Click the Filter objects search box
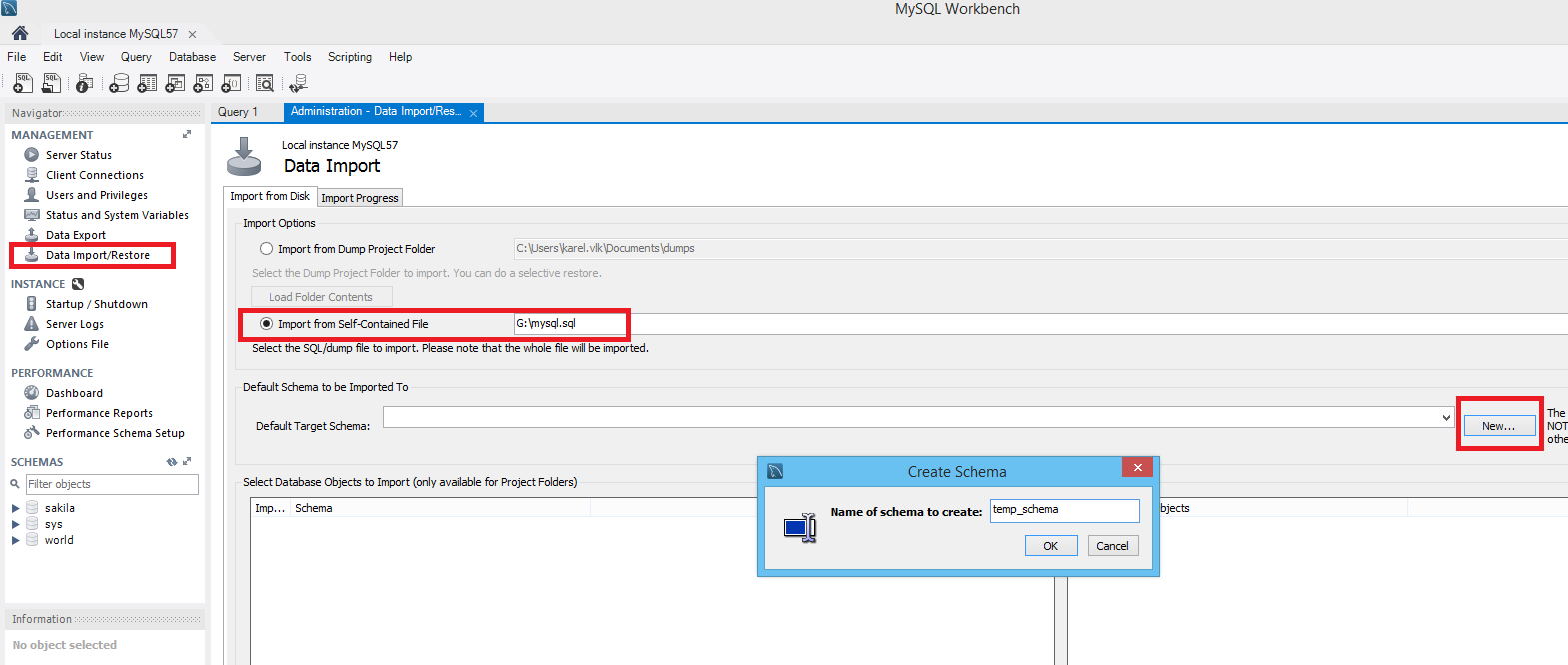 click(112, 484)
